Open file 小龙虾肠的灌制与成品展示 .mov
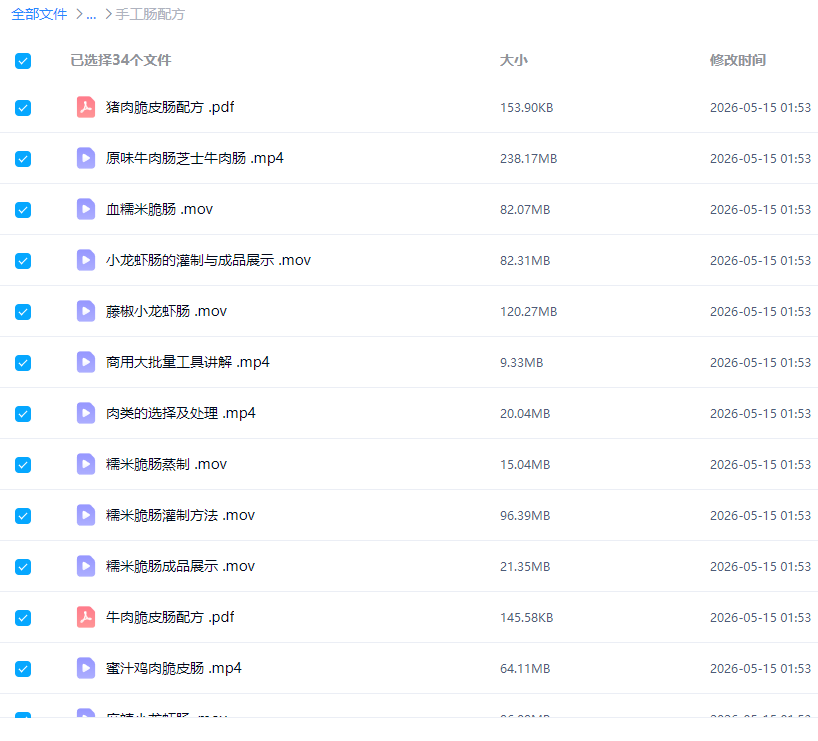The height and width of the screenshot is (741, 818). coord(208,260)
